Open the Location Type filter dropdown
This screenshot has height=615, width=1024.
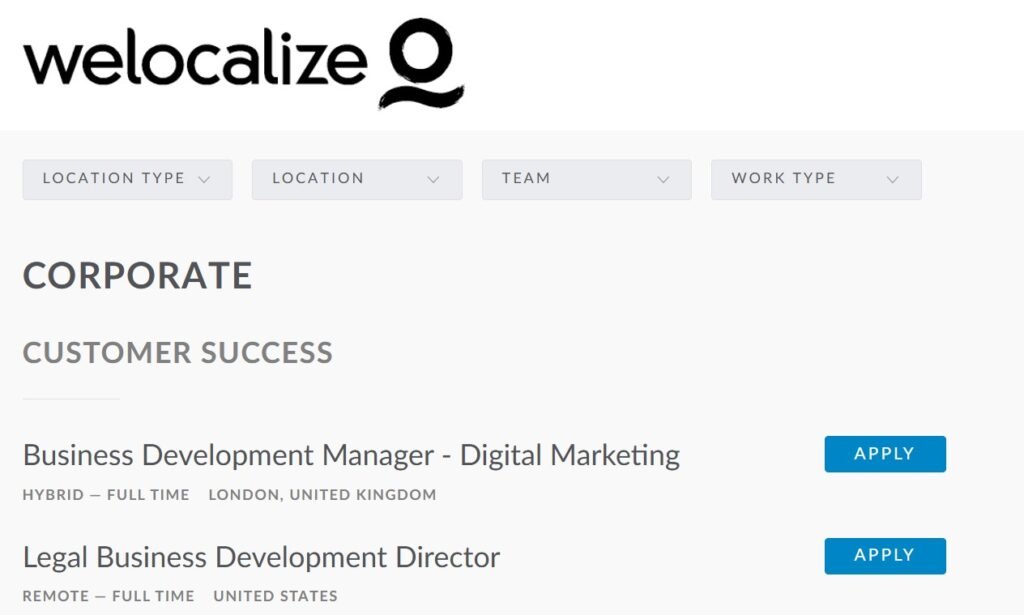(x=127, y=180)
